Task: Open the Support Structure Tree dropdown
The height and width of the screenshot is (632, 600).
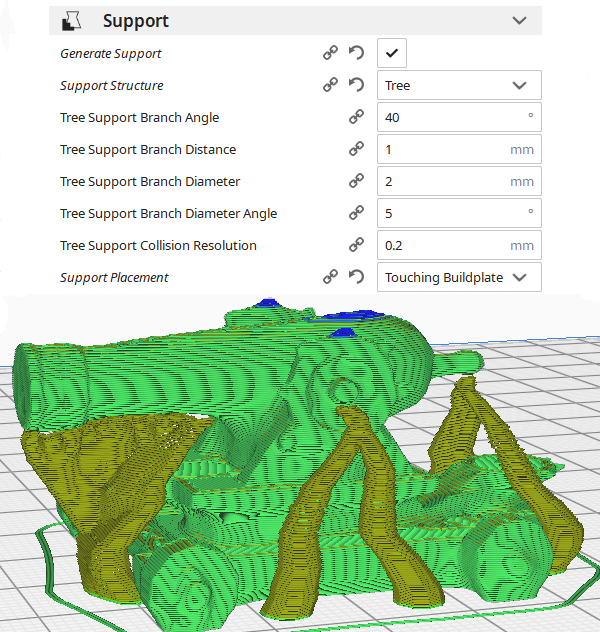Action: click(x=459, y=85)
